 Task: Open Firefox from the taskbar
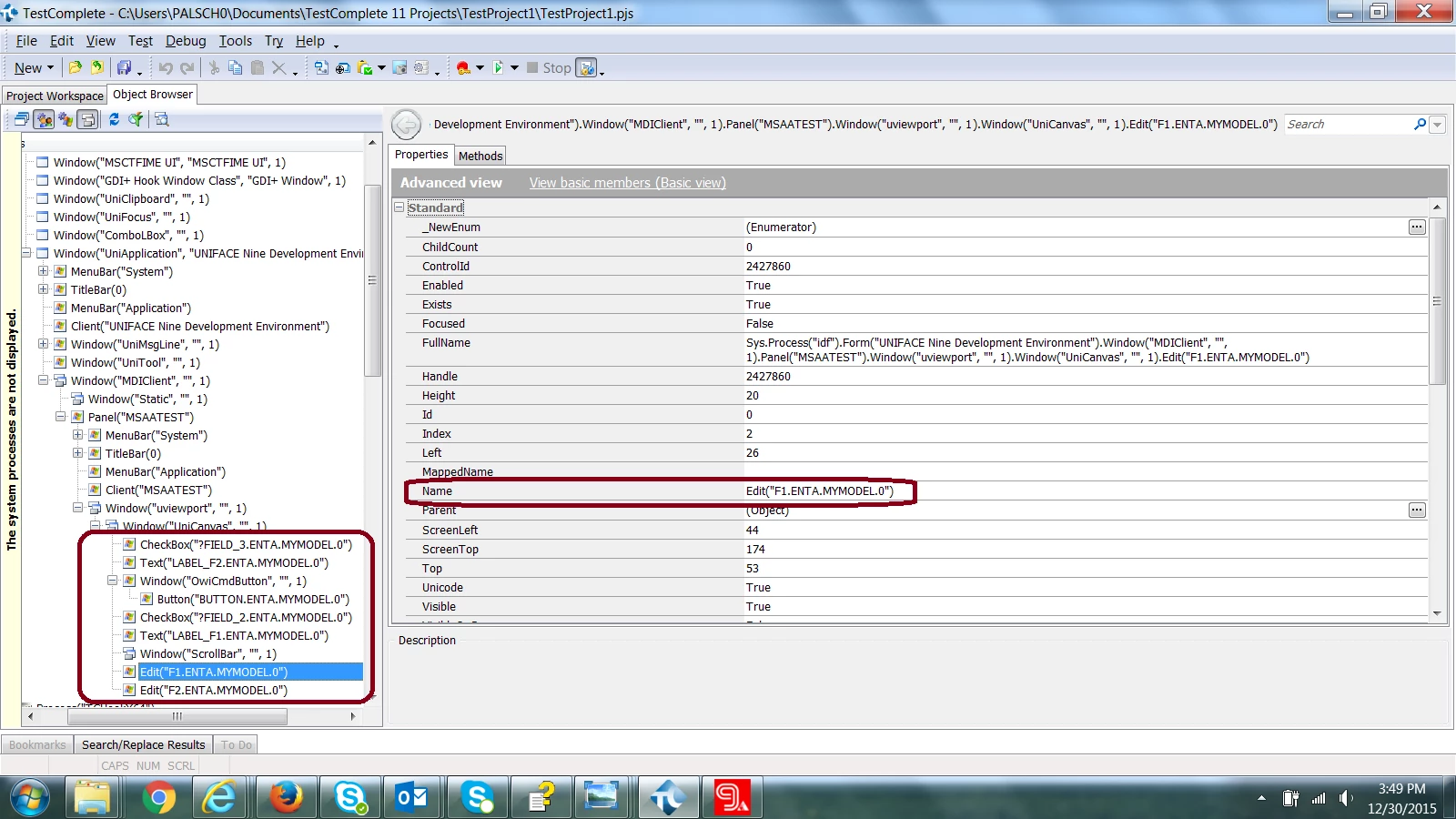pyautogui.click(x=286, y=798)
